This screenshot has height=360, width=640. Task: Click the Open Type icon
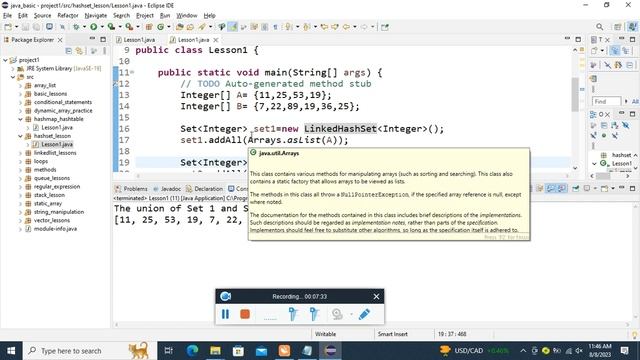(x=180, y=27)
